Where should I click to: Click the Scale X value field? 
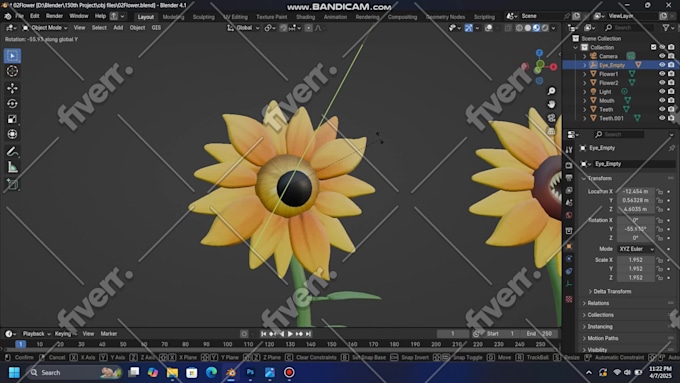tap(635, 260)
